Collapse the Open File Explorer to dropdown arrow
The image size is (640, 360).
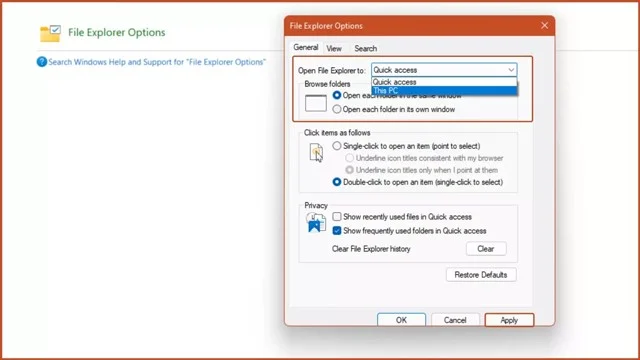(x=511, y=70)
